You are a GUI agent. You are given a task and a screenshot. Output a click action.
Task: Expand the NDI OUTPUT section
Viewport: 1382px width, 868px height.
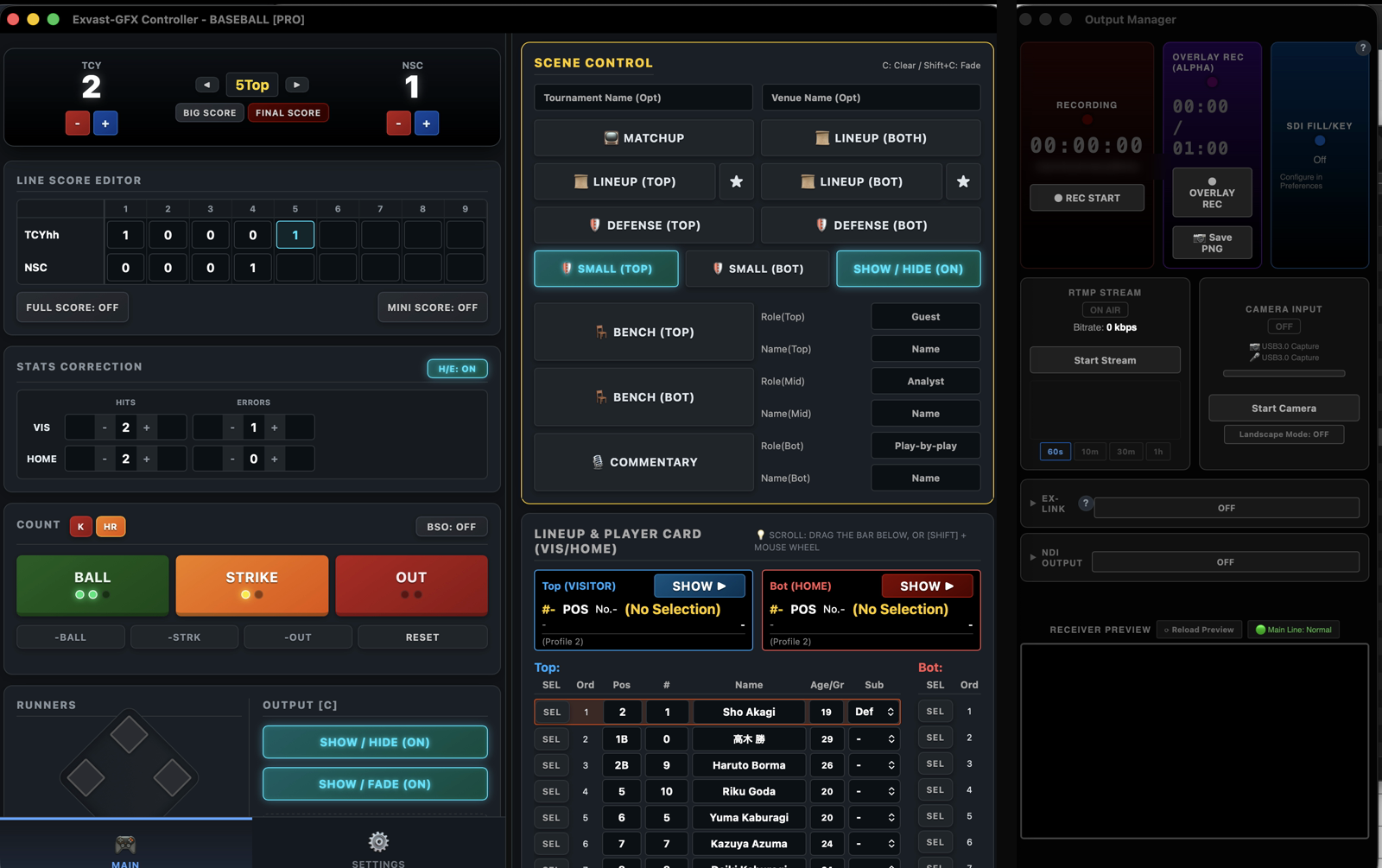(x=1033, y=557)
